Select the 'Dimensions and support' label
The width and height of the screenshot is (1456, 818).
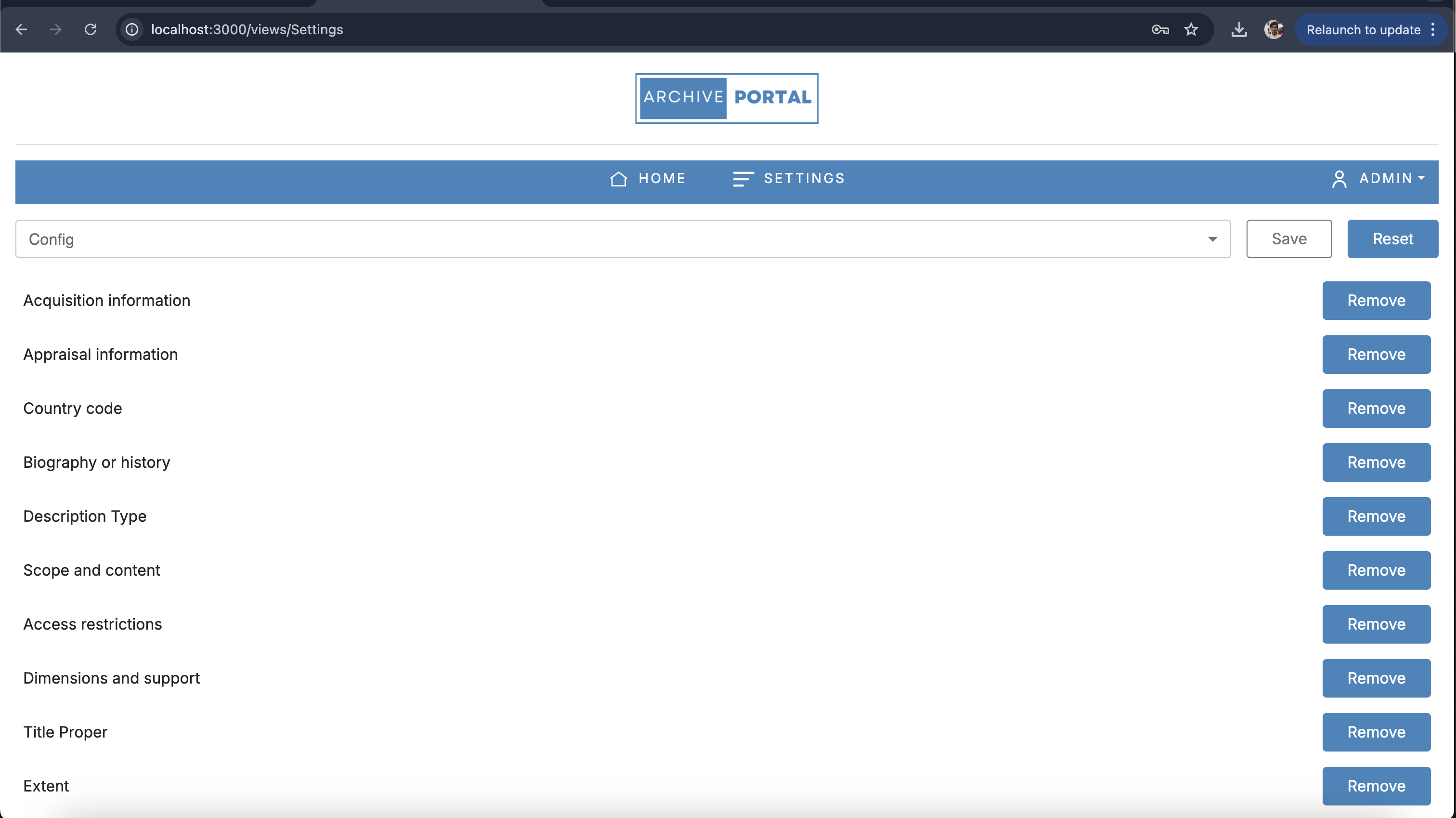click(111, 678)
